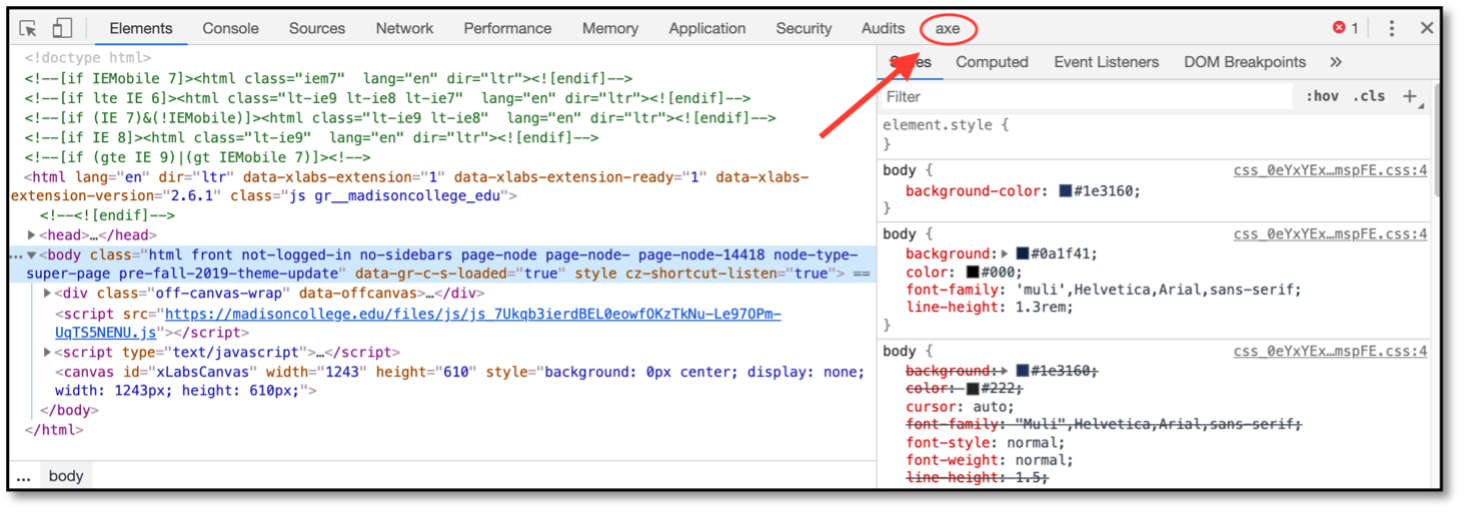Viewport: 1466px width, 513px height.
Task: Expand the text/javascript script node
Action: [x=49, y=352]
